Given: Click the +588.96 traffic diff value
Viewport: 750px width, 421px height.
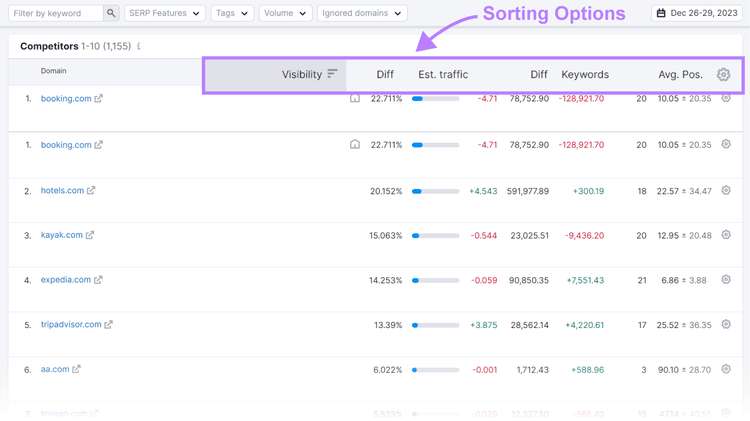Looking at the screenshot, I should 587,370.
